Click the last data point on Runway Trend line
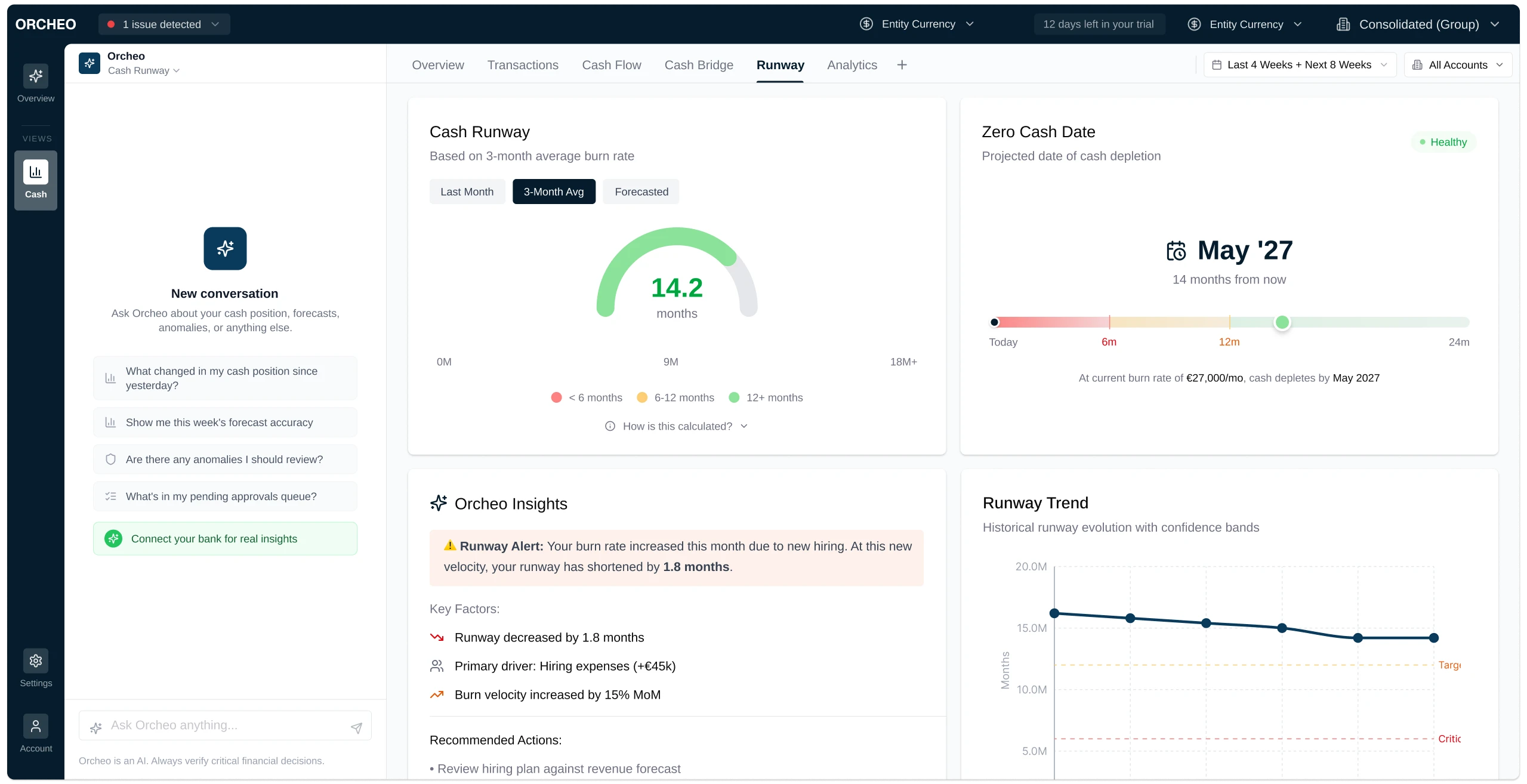 tap(1434, 638)
